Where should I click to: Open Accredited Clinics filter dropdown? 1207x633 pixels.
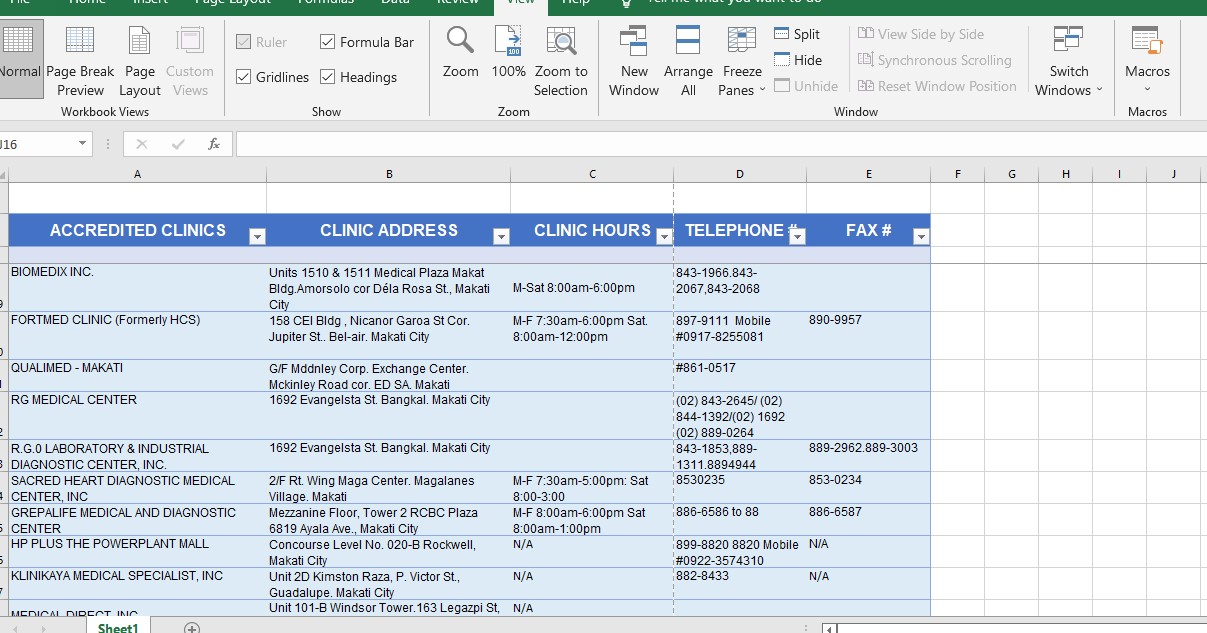pyautogui.click(x=257, y=237)
